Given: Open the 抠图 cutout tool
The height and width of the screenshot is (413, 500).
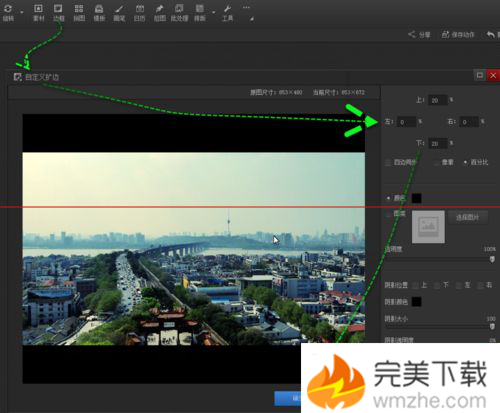Looking at the screenshot, I should pyautogui.click(x=160, y=13).
